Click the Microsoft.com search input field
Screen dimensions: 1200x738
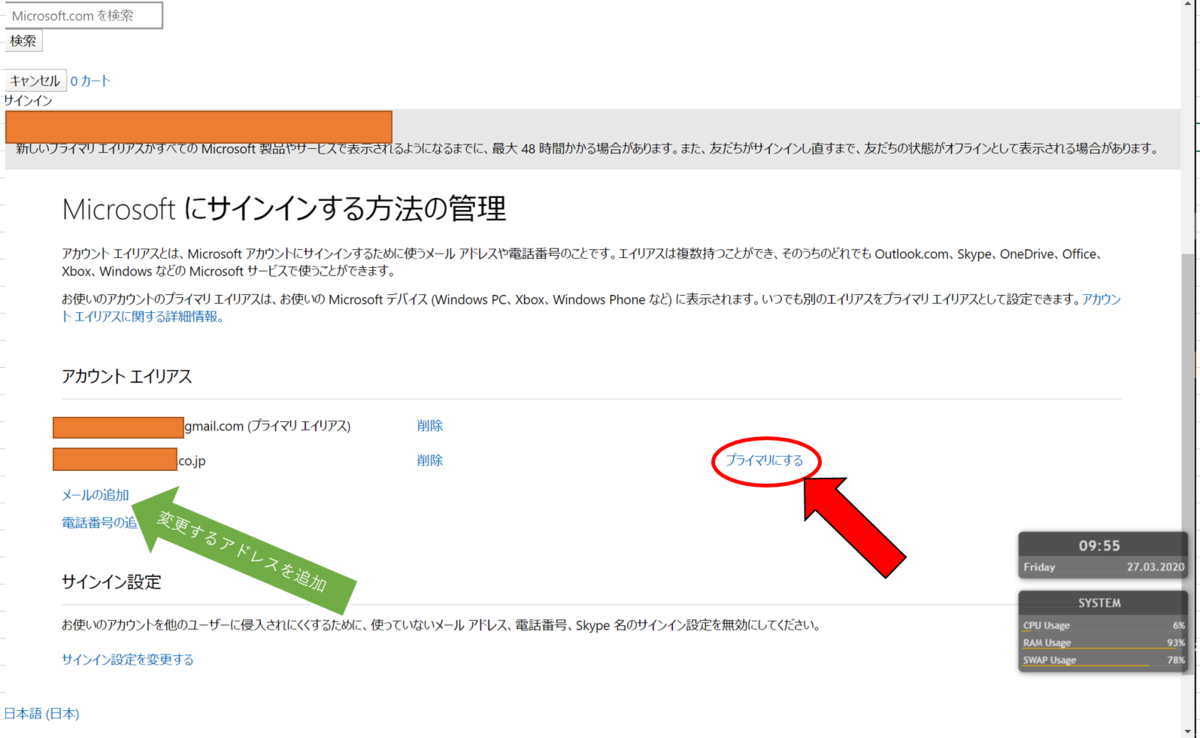coord(82,15)
